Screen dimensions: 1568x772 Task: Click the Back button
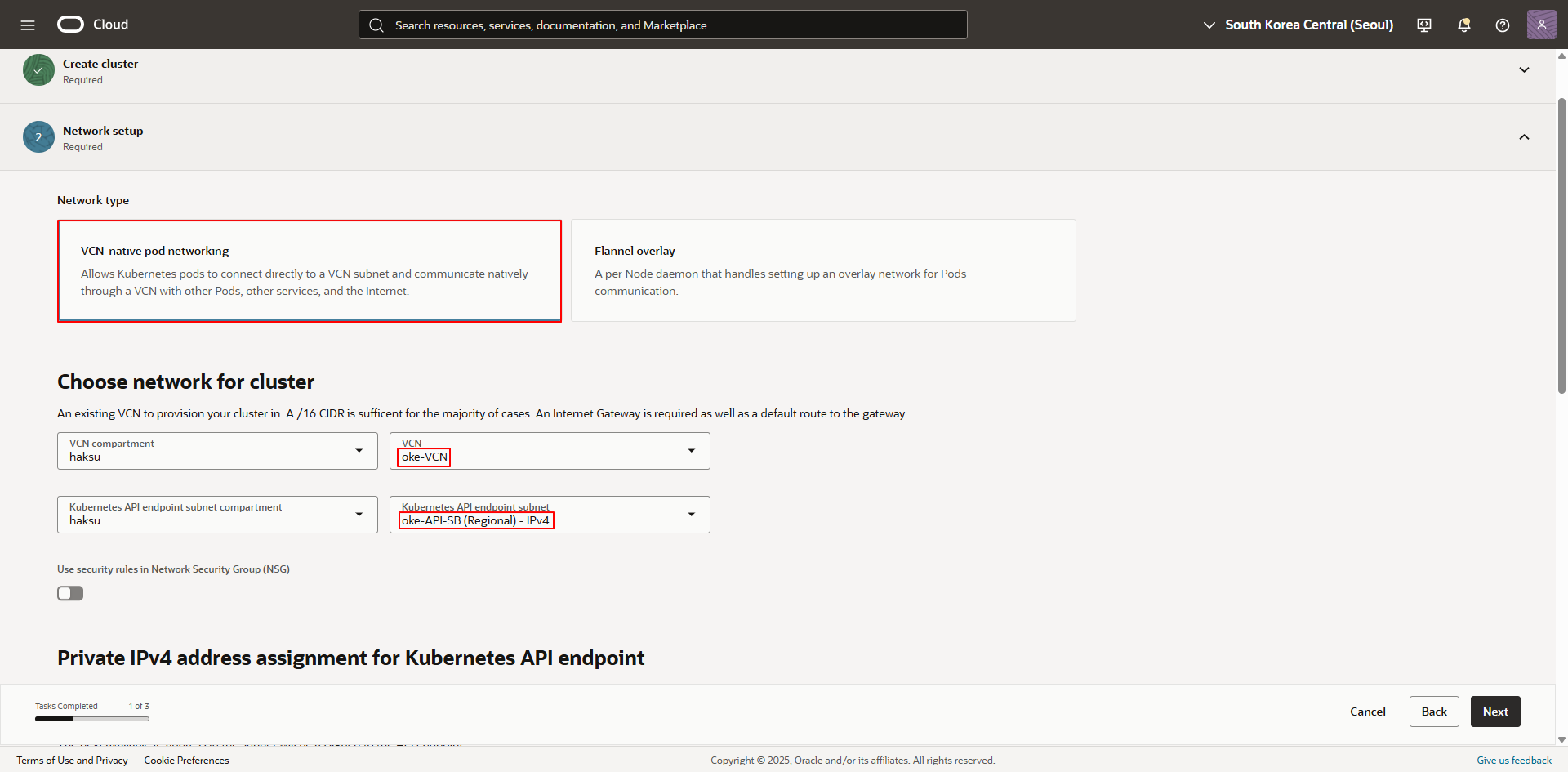[x=1433, y=712]
